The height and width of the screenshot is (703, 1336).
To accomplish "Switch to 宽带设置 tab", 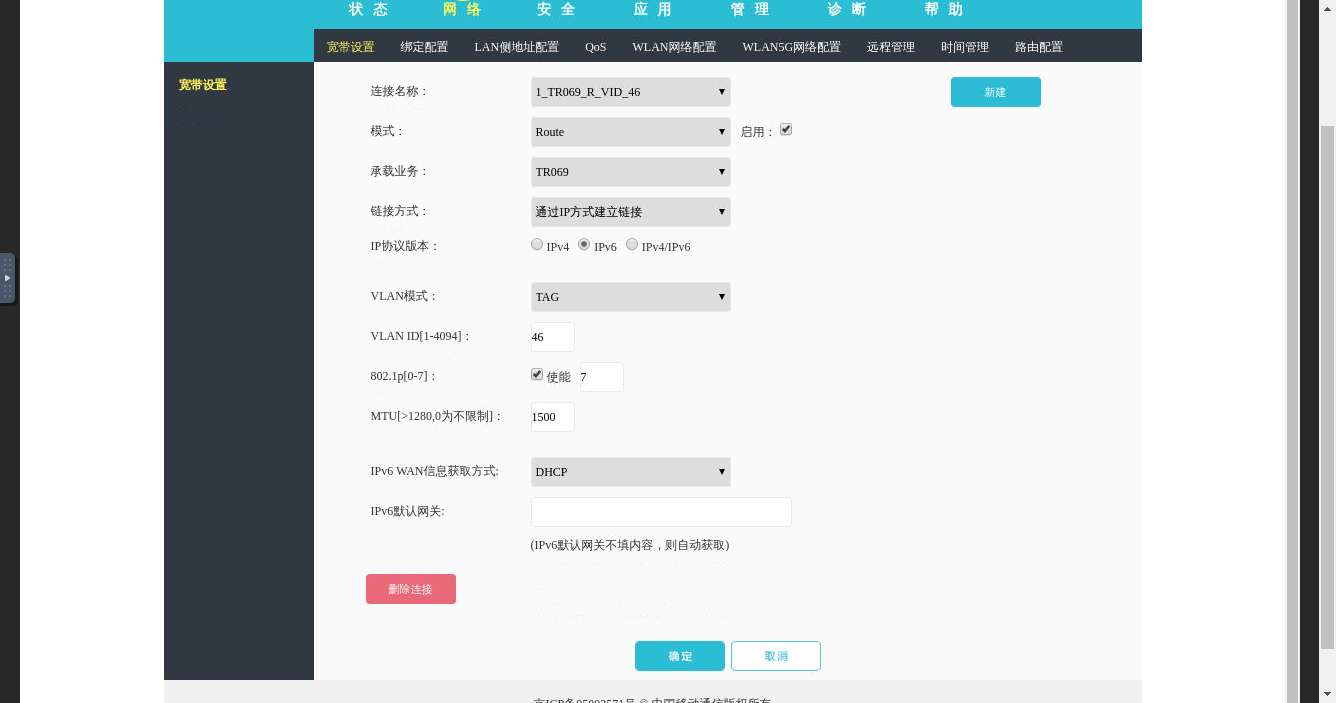I will [x=350, y=47].
